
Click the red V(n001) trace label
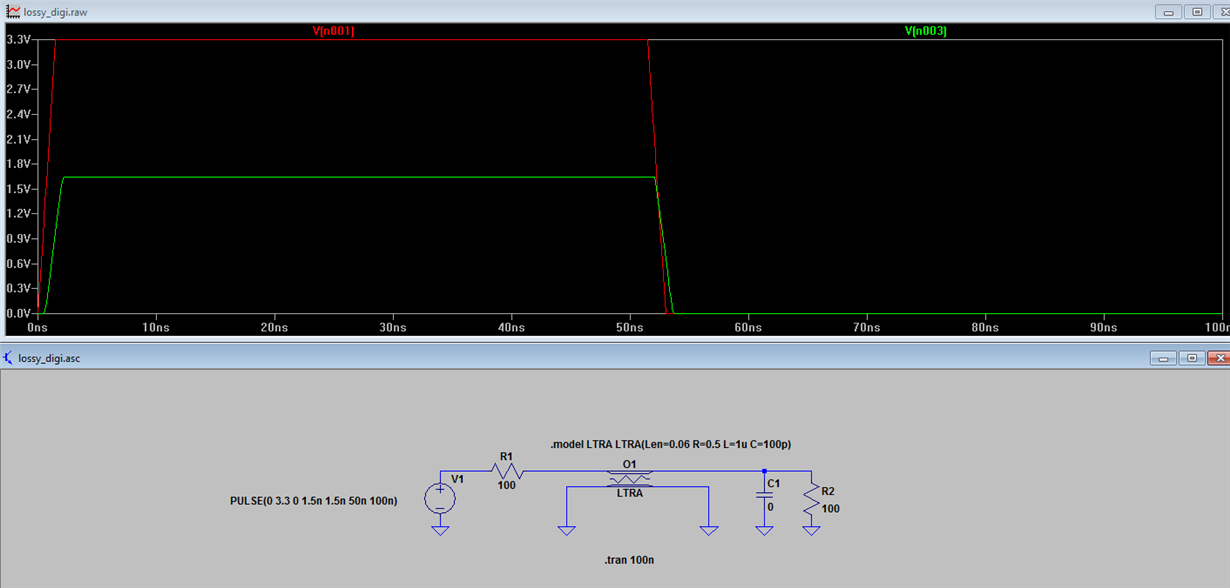click(x=333, y=32)
